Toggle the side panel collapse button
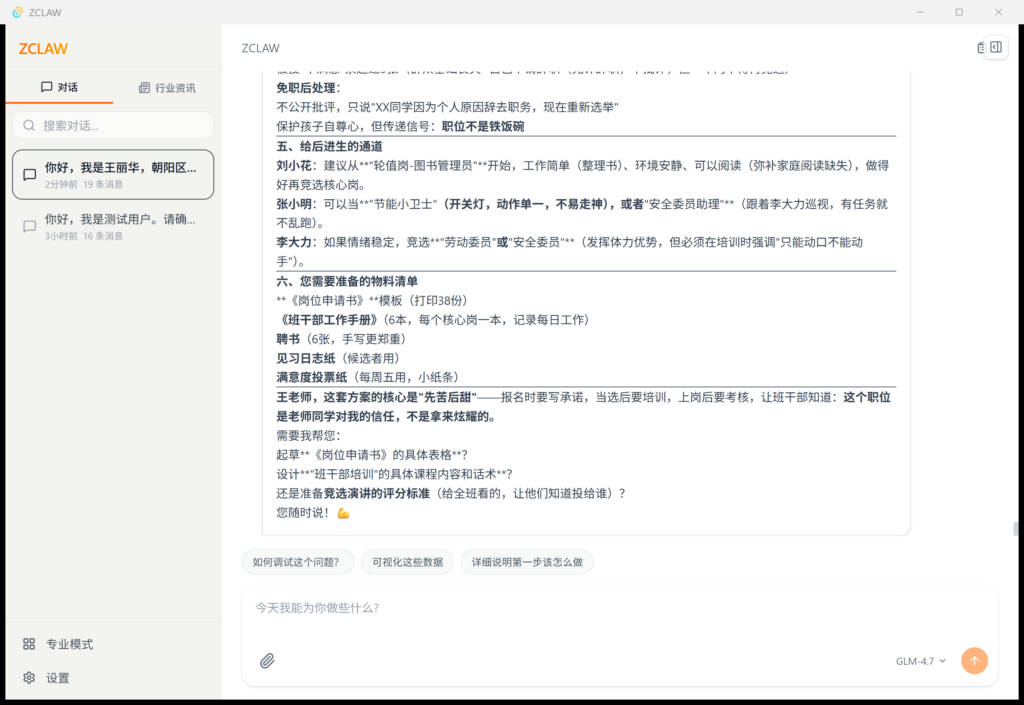Image resolution: width=1024 pixels, height=705 pixels. [996, 47]
